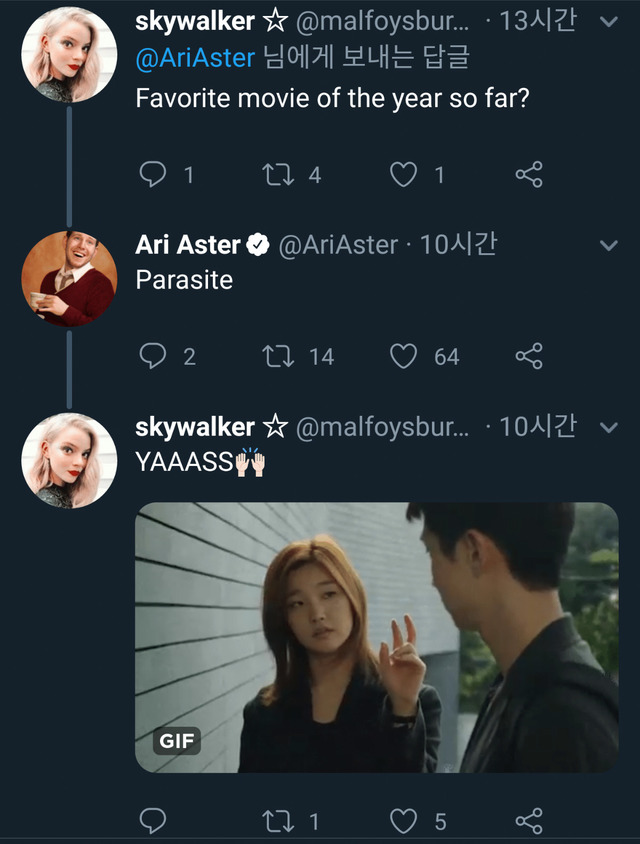This screenshot has width=640, height=844.
Task: Like Ari Aster's Parasite tweet
Action: pos(403,356)
